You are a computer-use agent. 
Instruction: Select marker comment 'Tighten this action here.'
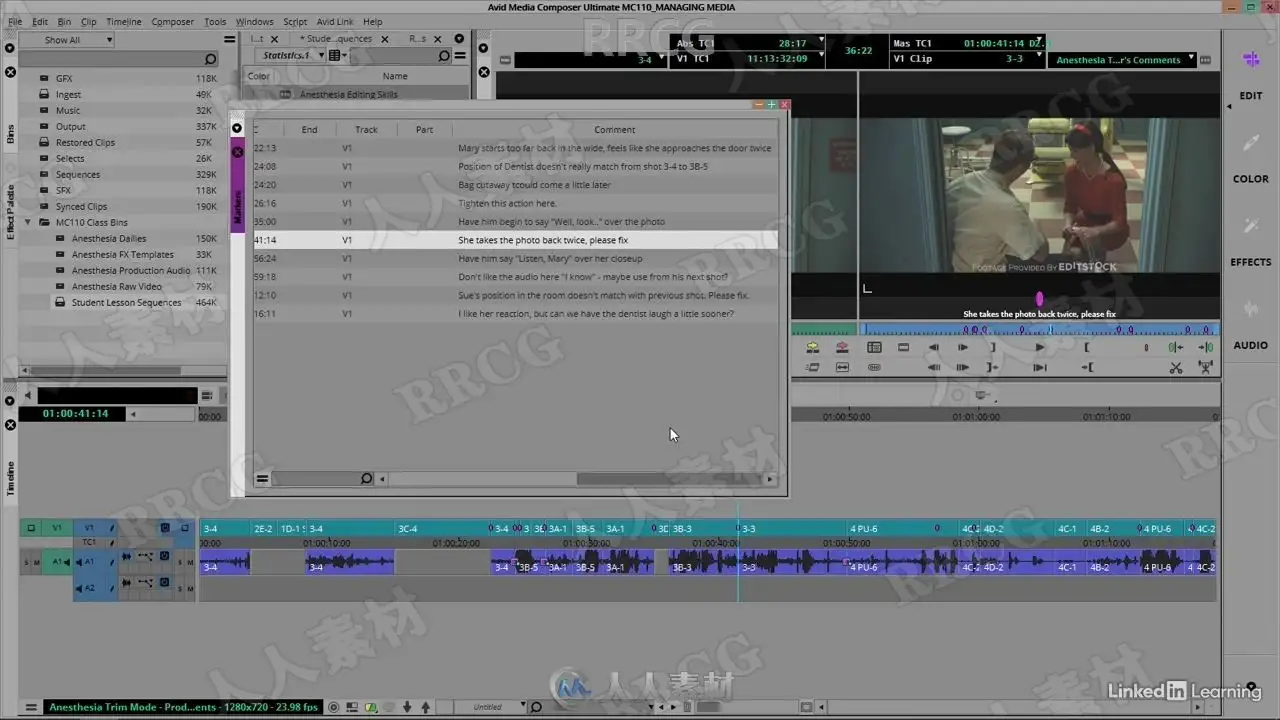click(507, 203)
